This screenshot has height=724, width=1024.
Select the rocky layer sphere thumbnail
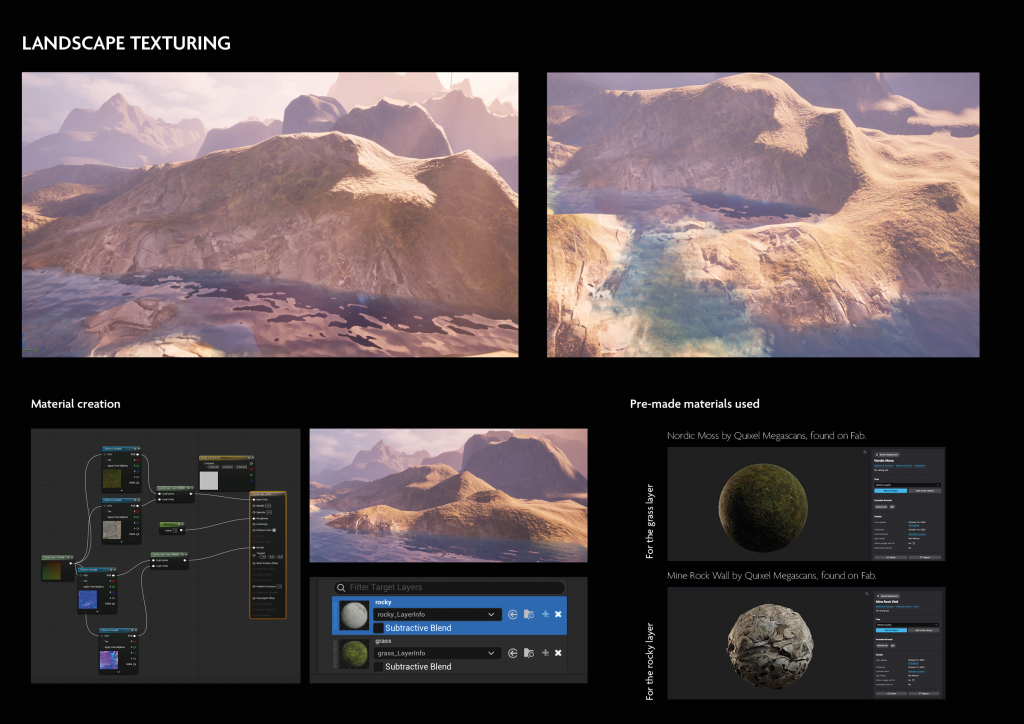point(354,615)
